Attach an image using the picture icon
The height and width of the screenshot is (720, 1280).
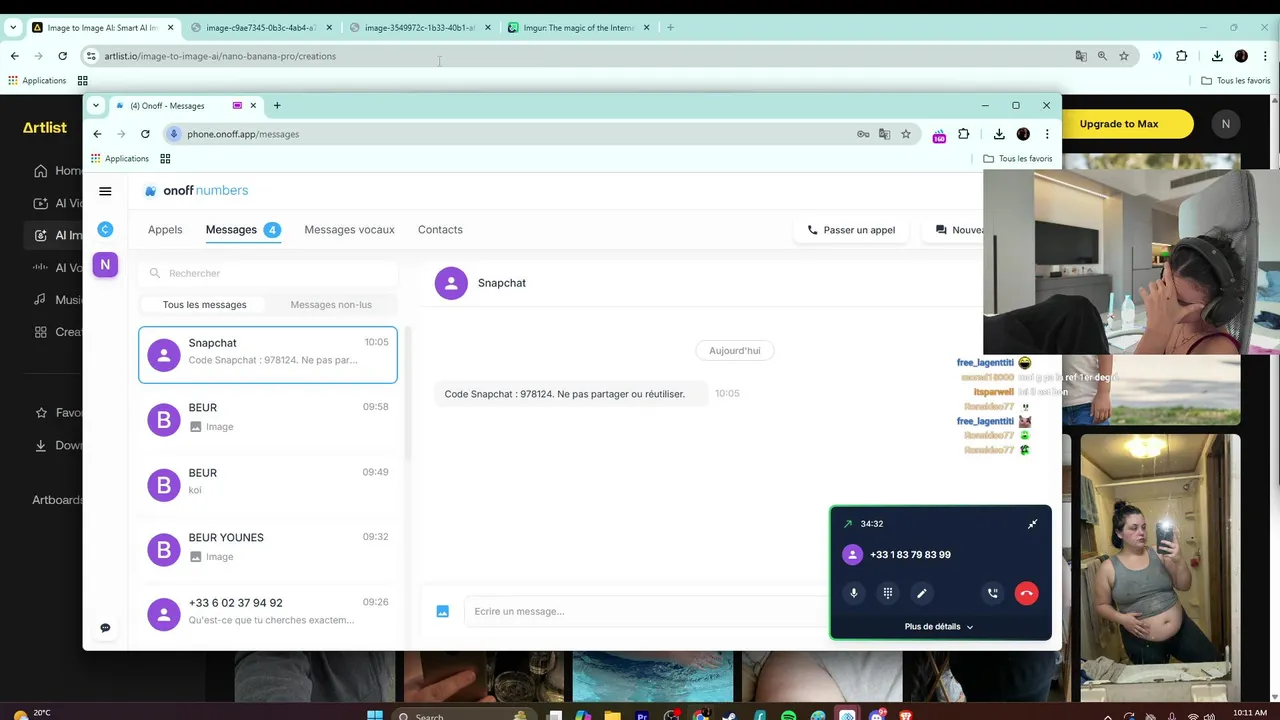(x=443, y=611)
